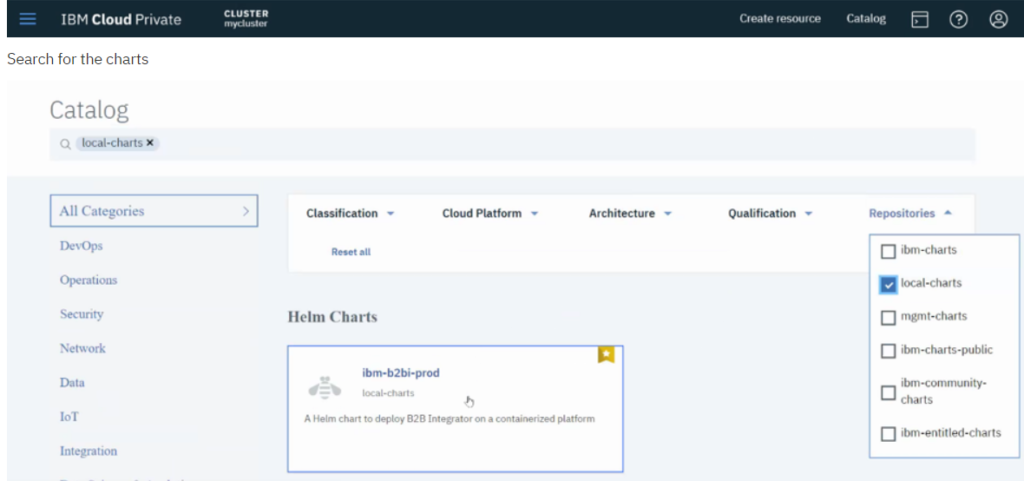Select the Operations category
Screen dimensions: 1024x481
pos(88,280)
